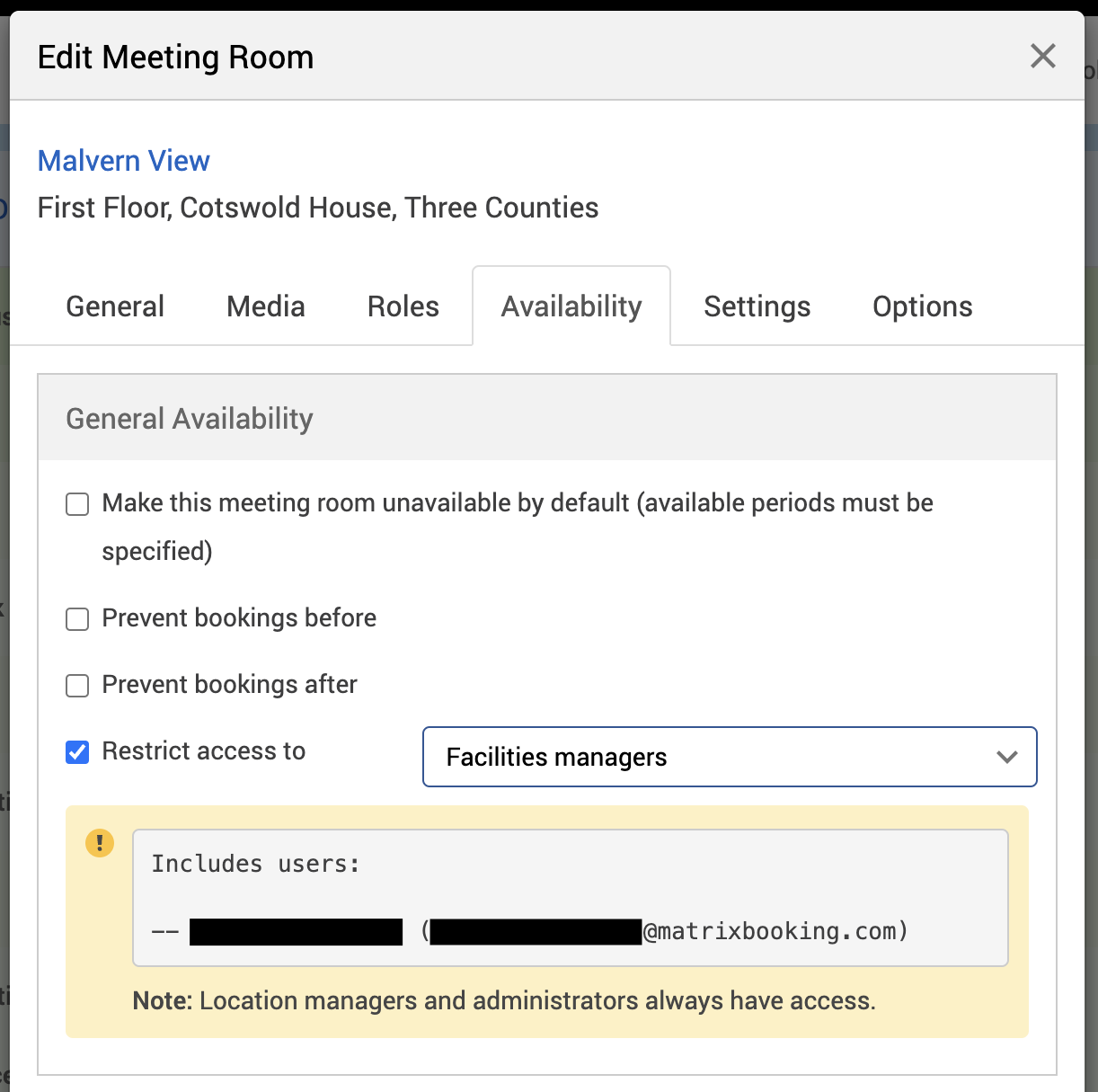This screenshot has width=1098, height=1092.
Task: Open the Roles tab
Action: 403,306
